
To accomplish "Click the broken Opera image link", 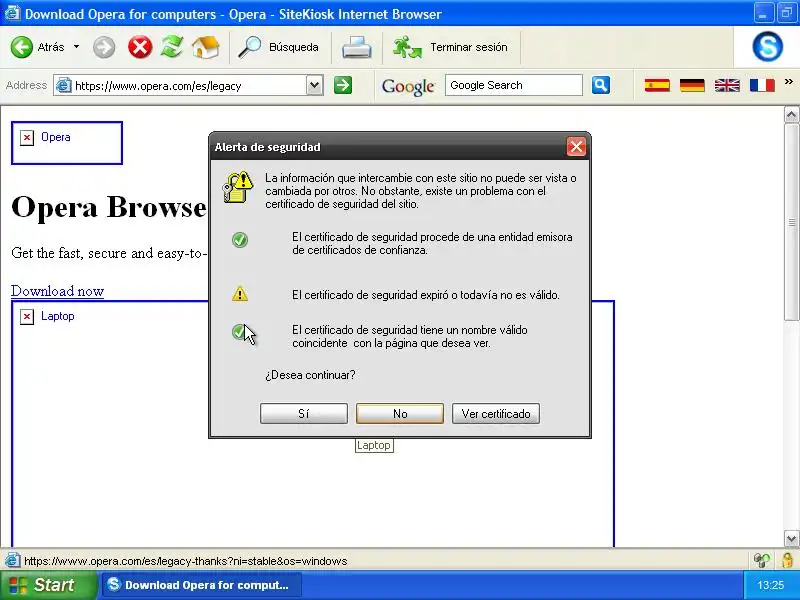I will (x=67, y=143).
